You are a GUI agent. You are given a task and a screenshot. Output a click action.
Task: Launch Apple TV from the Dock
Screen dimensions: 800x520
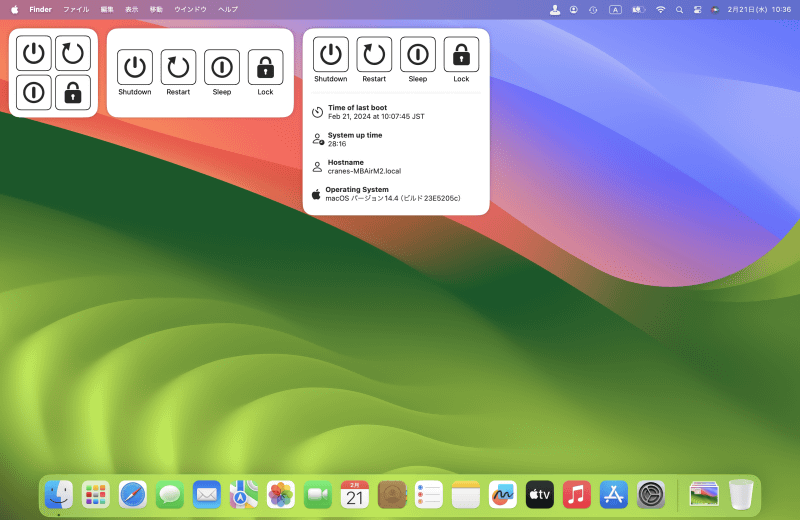pos(540,494)
